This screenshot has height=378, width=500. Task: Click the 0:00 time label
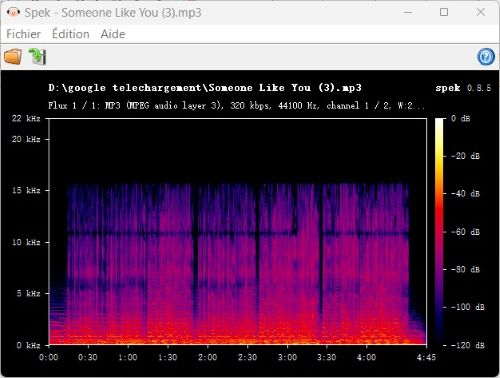click(x=49, y=357)
